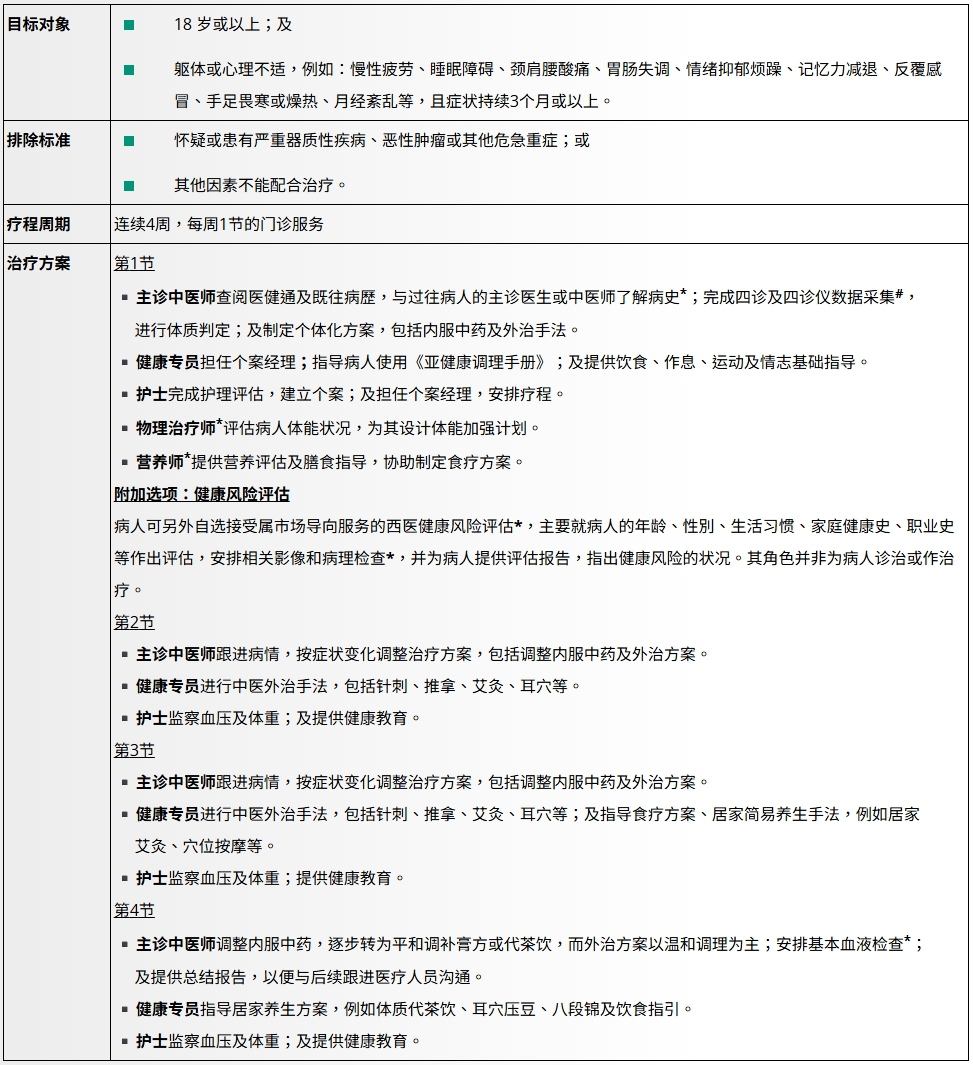Click the line 健康专员担任个案经理
The height and width of the screenshot is (1065, 973).
click(x=502, y=362)
